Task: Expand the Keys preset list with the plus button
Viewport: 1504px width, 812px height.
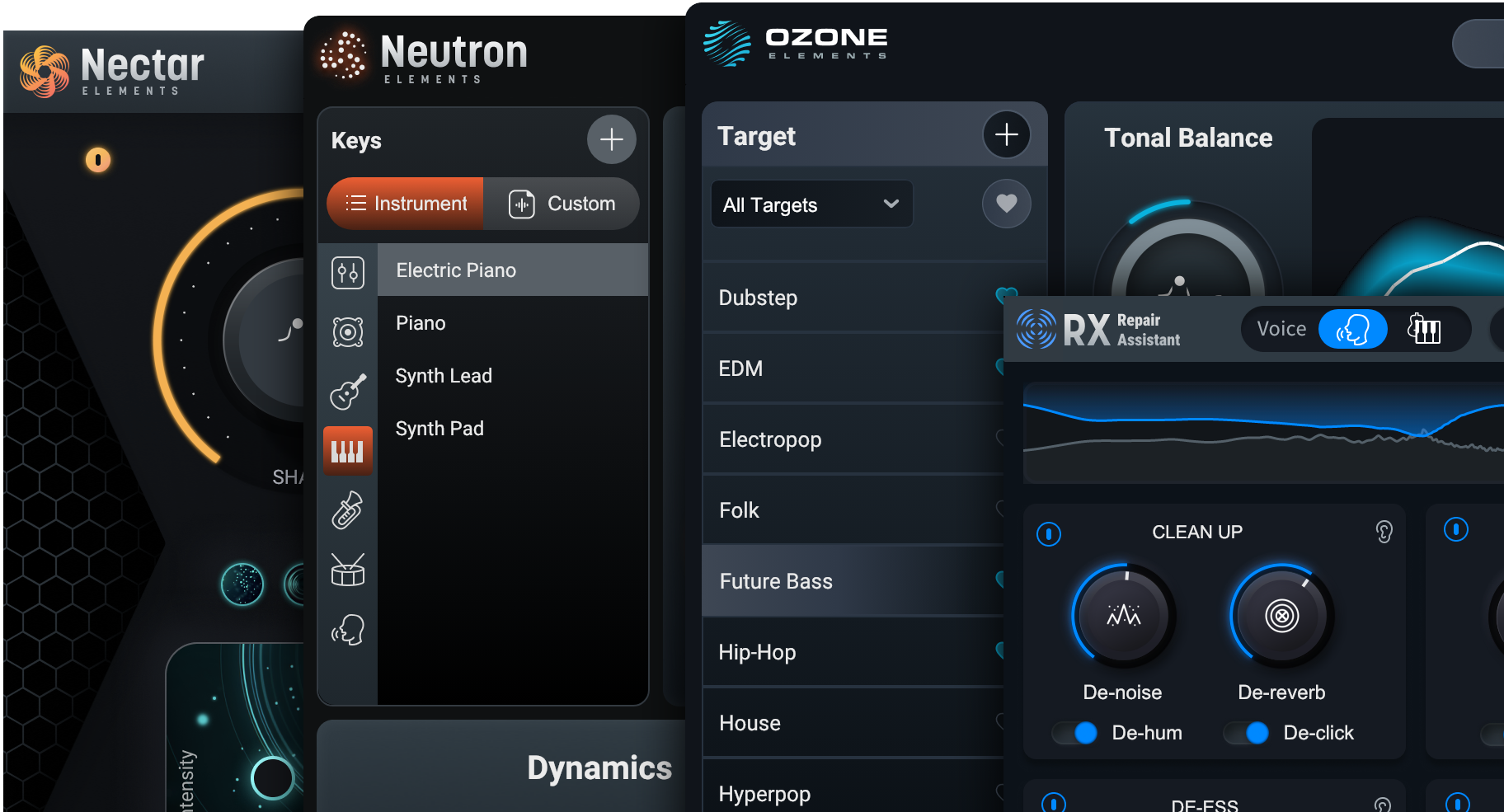Action: click(611, 139)
